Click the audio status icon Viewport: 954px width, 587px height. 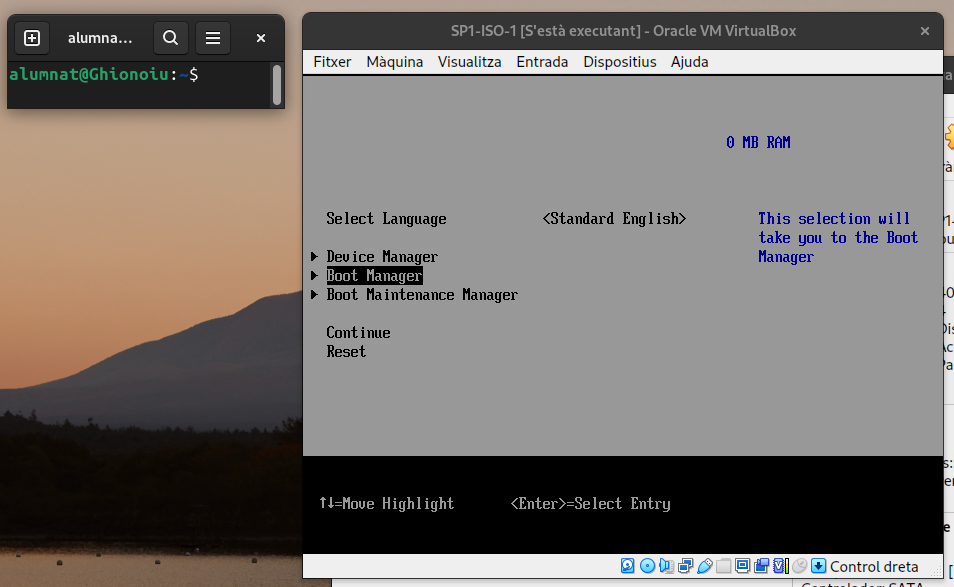(666, 566)
